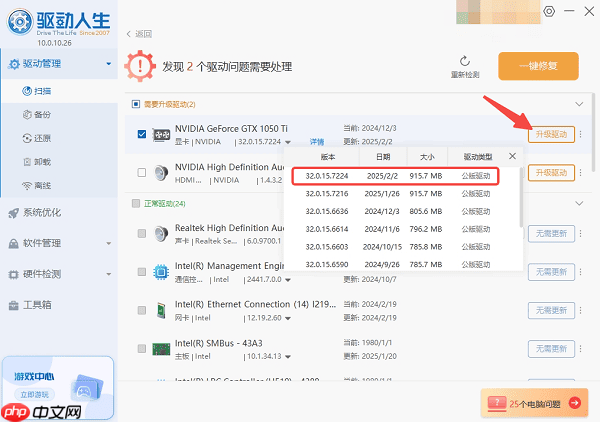Click the more options dots beside NVIDIA GeForce 升级驱动

pyautogui.click(x=583, y=135)
